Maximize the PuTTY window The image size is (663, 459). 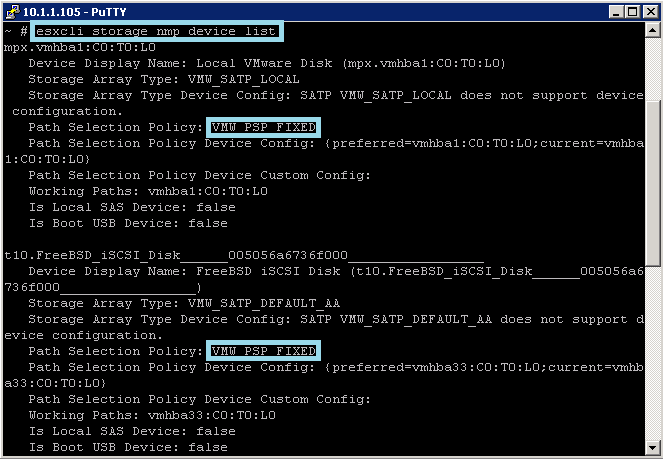tap(633, 12)
